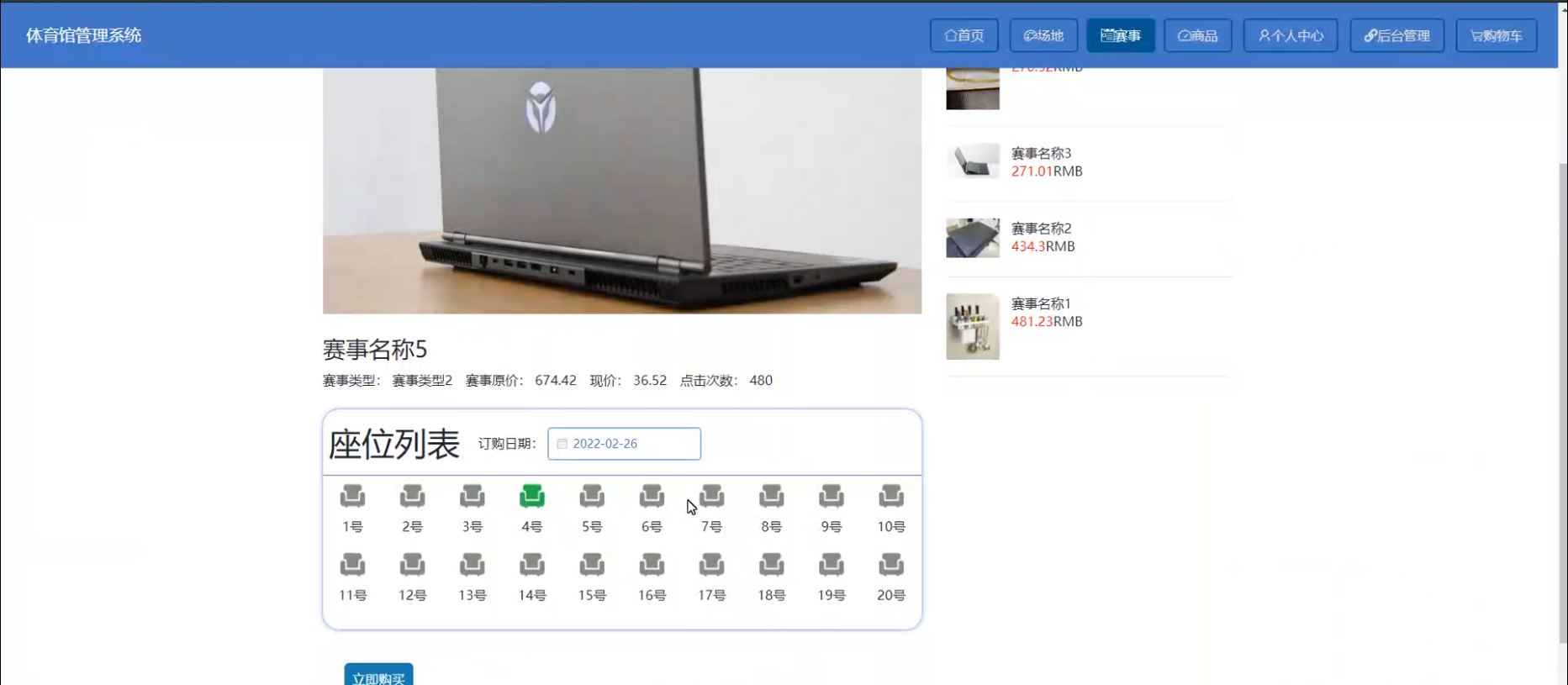
Task: Select seat 6号 icon
Action: (652, 496)
